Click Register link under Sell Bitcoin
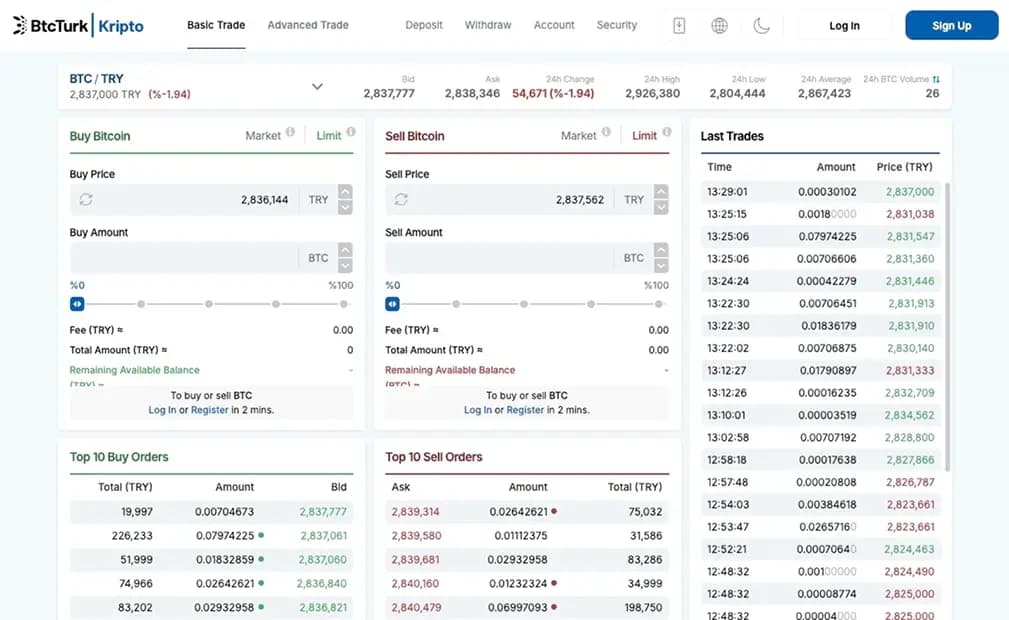Viewport: 1009px width, 620px height. (x=525, y=410)
